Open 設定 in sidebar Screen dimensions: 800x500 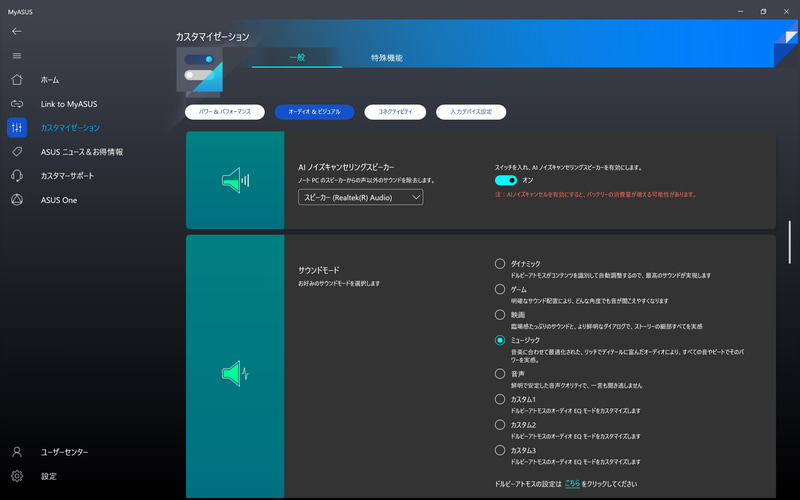49,476
